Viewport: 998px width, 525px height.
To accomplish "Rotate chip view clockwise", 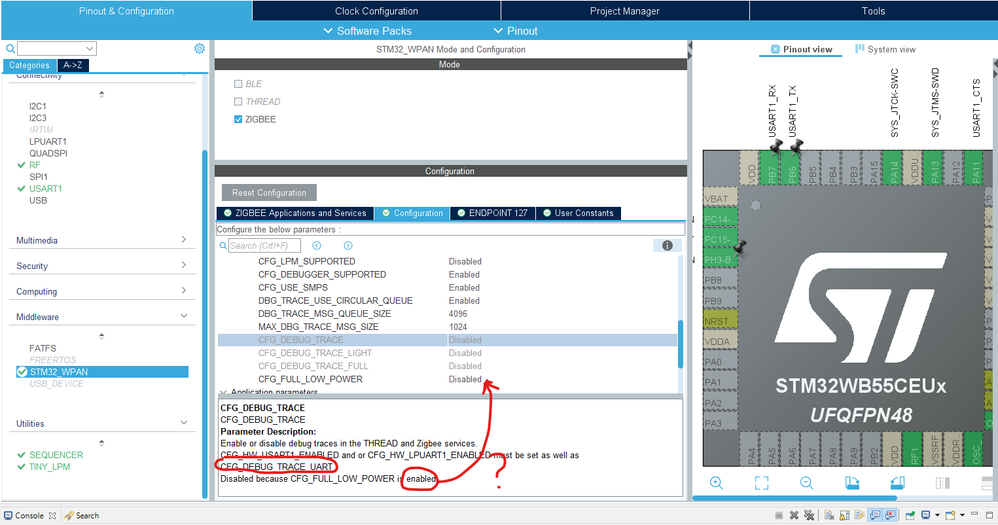I will (852, 483).
